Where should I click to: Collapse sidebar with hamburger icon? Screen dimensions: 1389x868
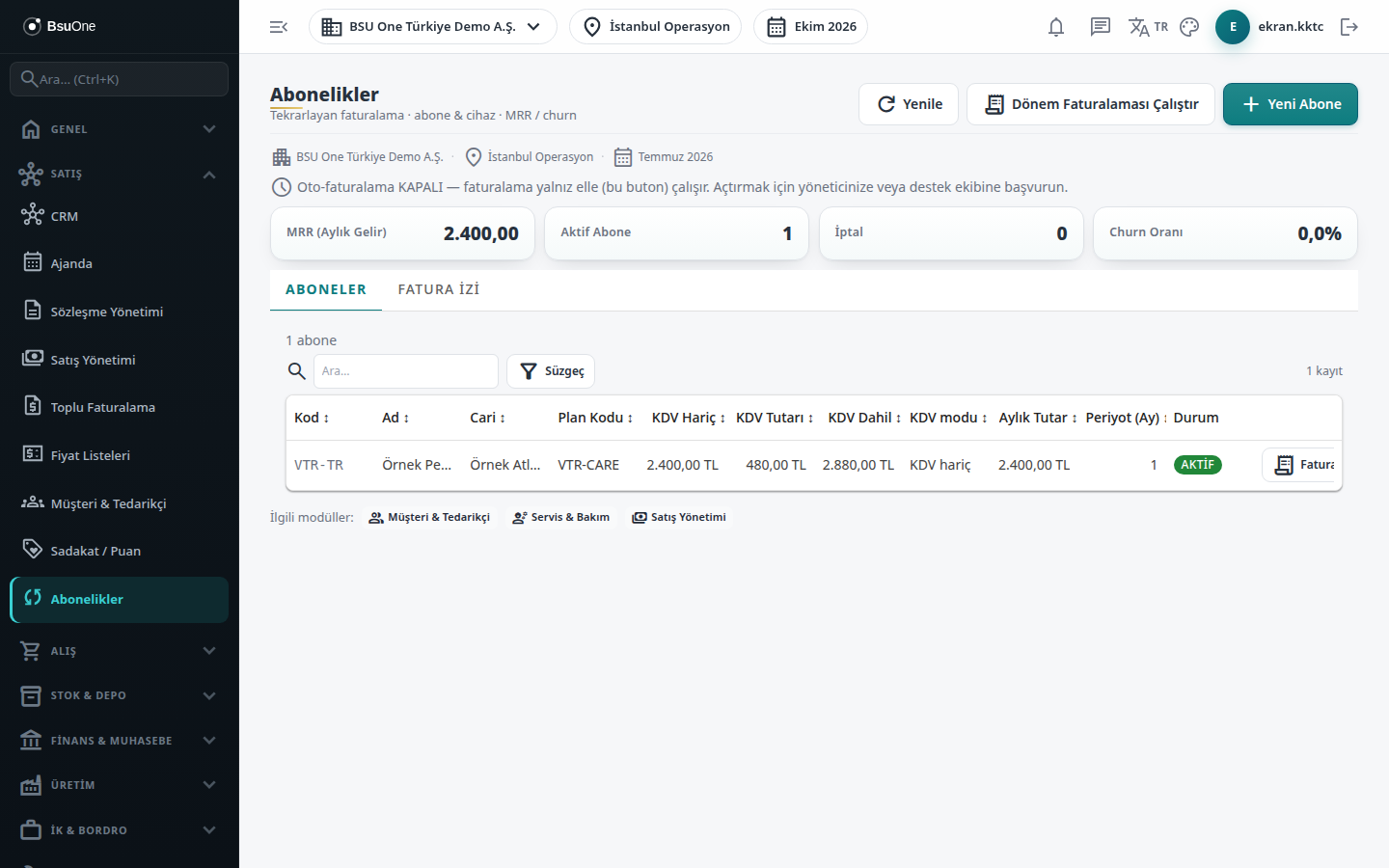[x=279, y=27]
